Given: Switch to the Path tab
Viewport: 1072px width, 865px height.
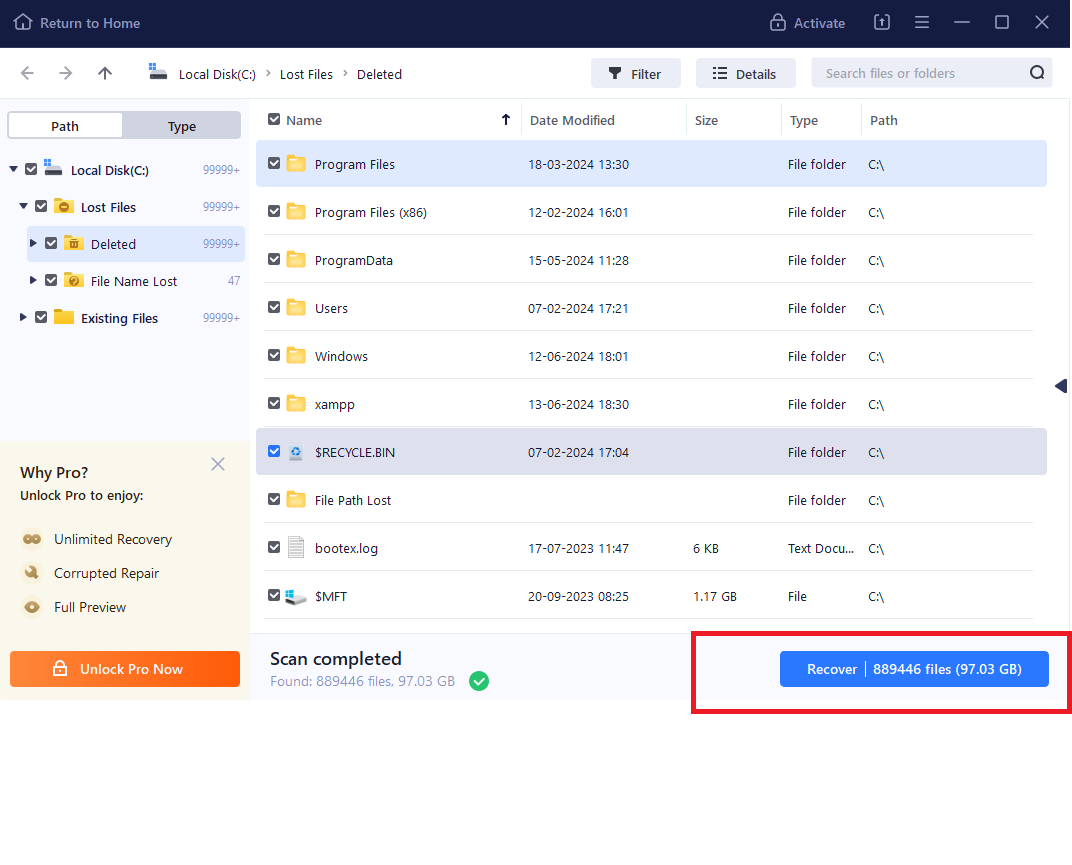Looking at the screenshot, I should 65,126.
